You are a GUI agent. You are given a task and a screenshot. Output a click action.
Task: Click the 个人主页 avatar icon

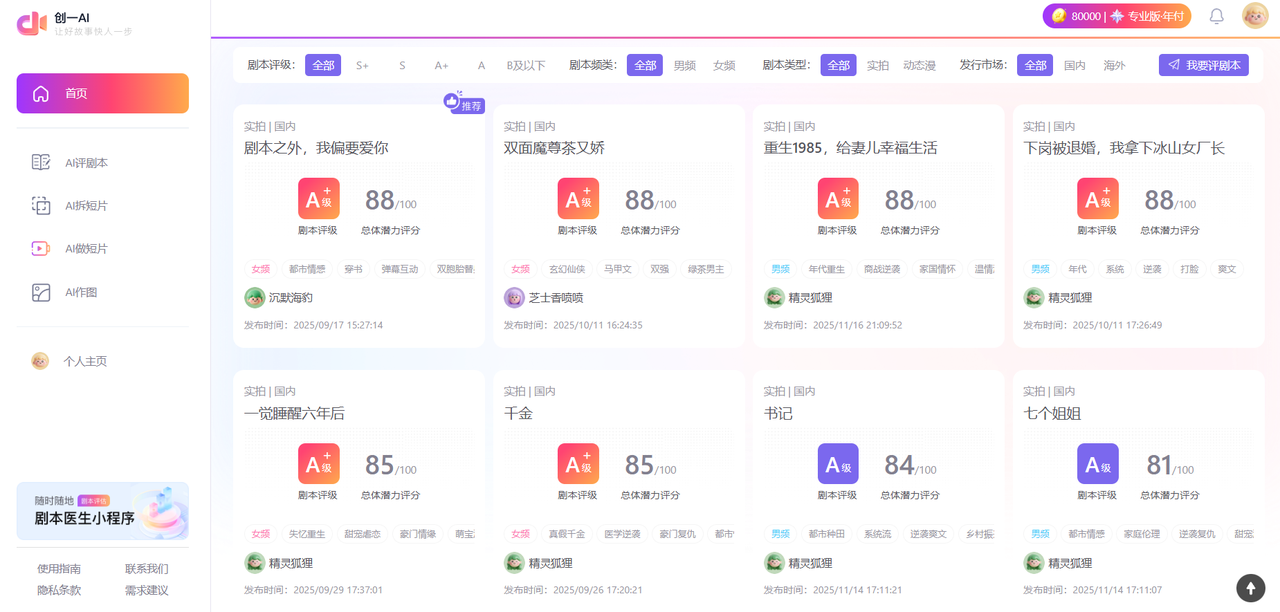click(40, 361)
